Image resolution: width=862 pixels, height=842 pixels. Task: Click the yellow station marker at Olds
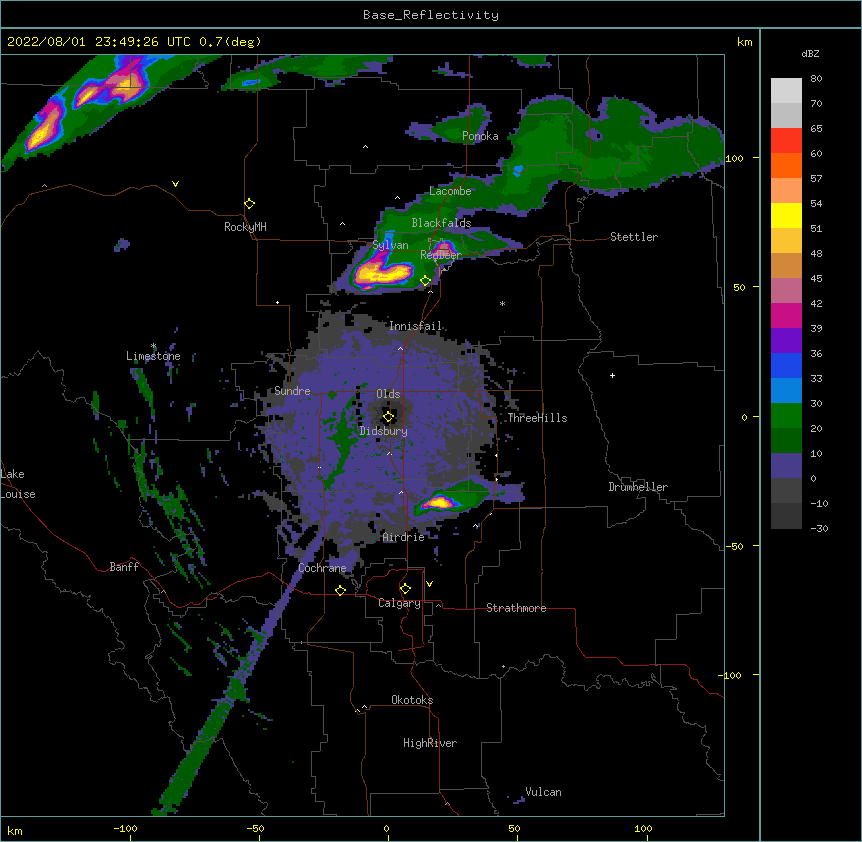[x=388, y=417]
